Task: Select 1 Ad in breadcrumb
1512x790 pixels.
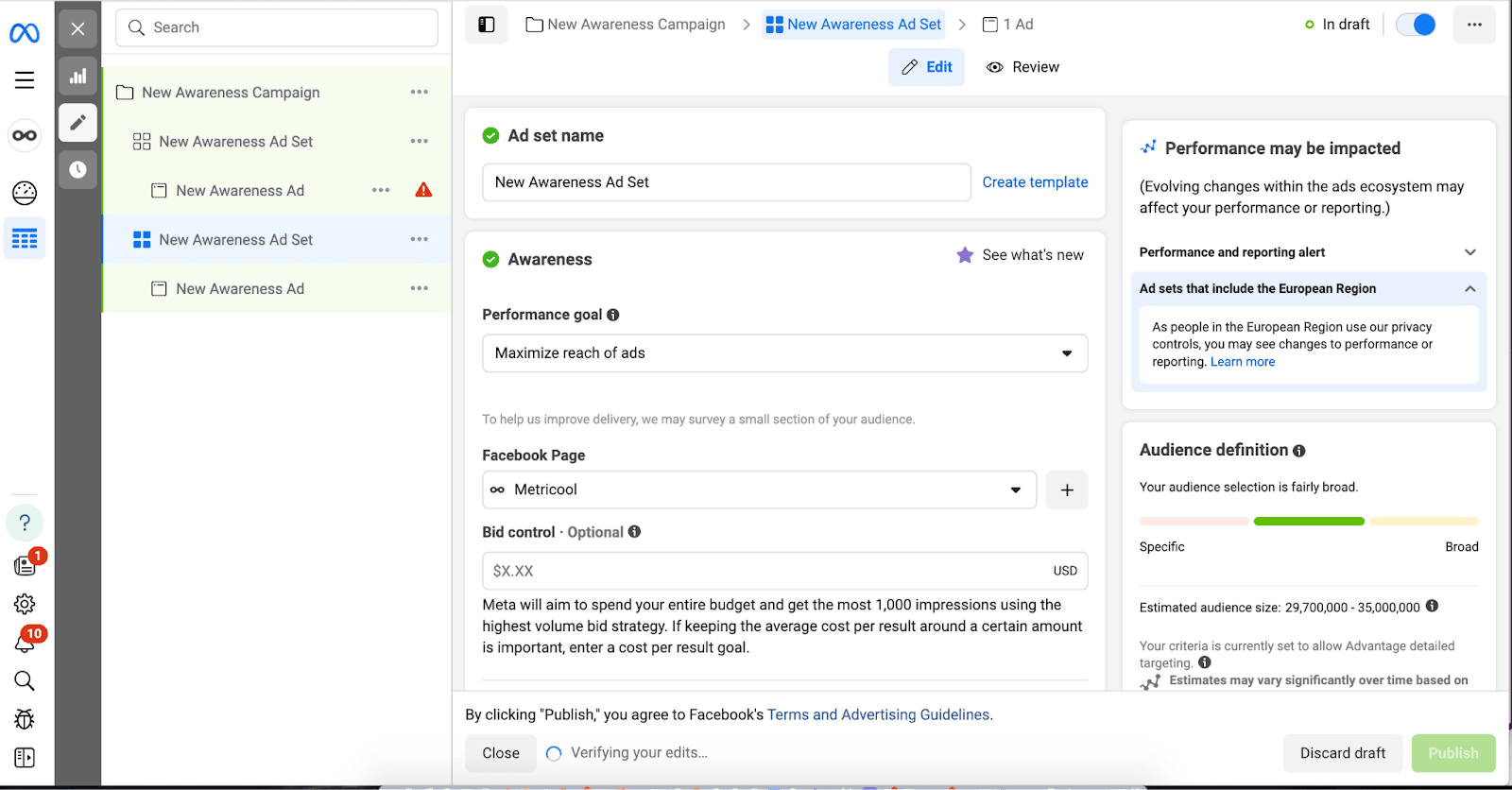Action: pos(1008,25)
